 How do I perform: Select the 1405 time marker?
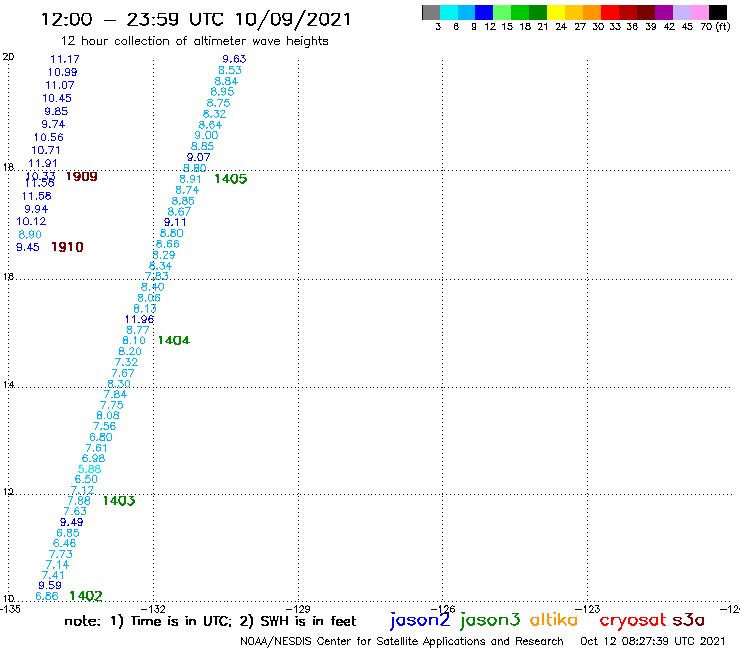[x=231, y=179]
